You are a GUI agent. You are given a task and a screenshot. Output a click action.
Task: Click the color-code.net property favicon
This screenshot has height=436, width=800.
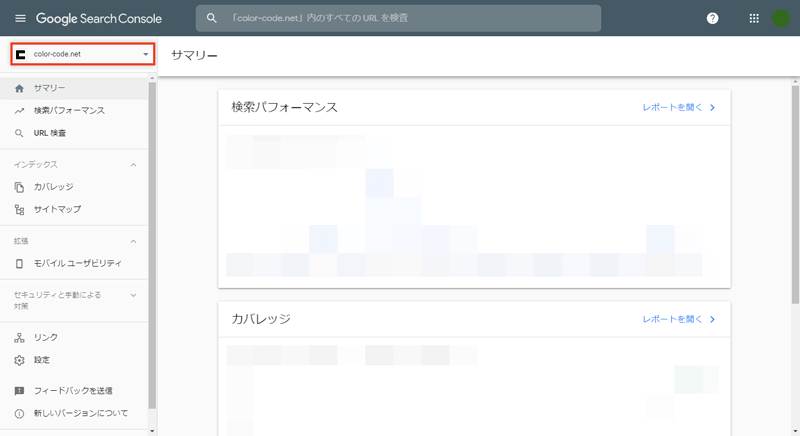pos(21,54)
